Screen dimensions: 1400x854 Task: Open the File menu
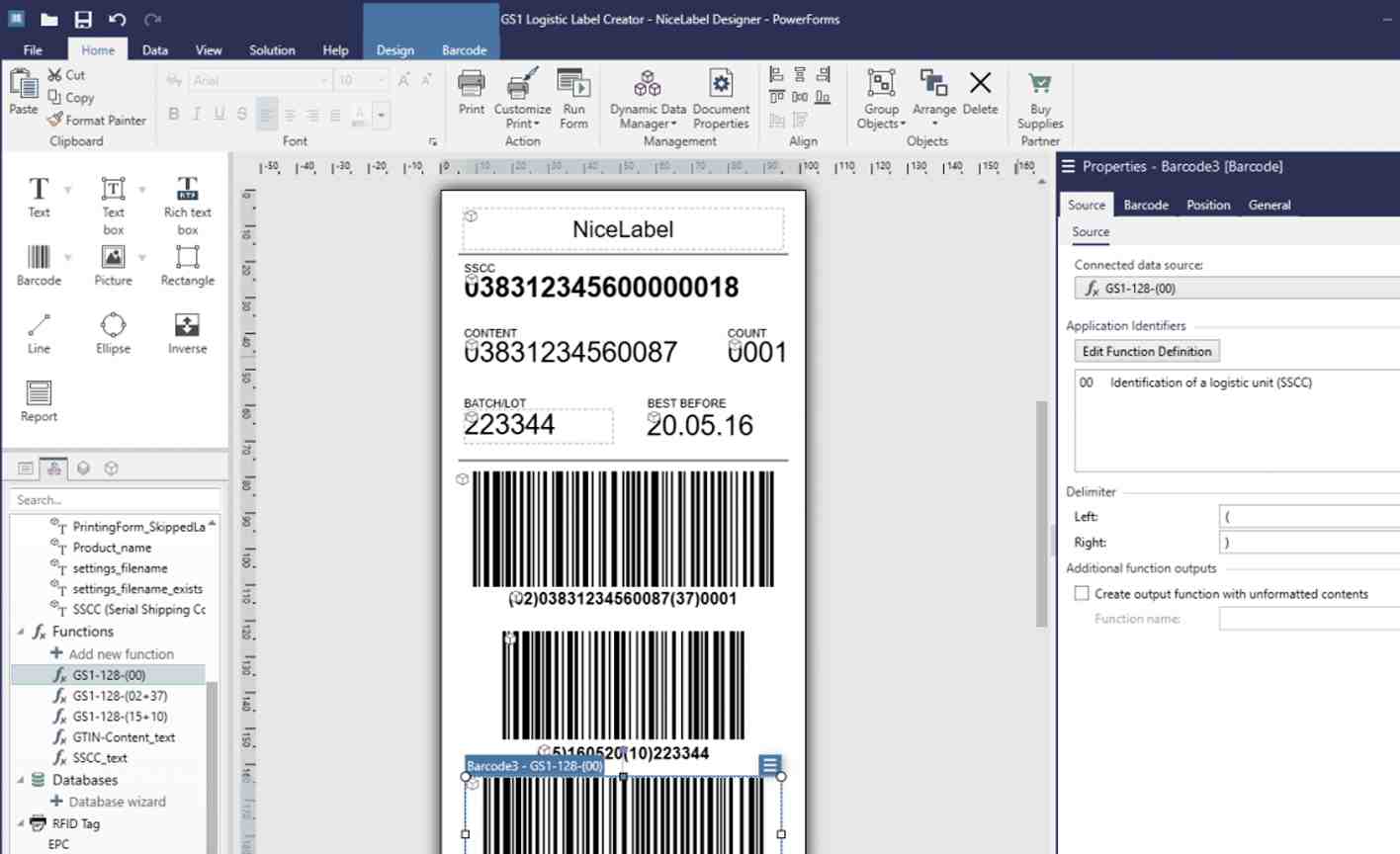click(x=33, y=49)
